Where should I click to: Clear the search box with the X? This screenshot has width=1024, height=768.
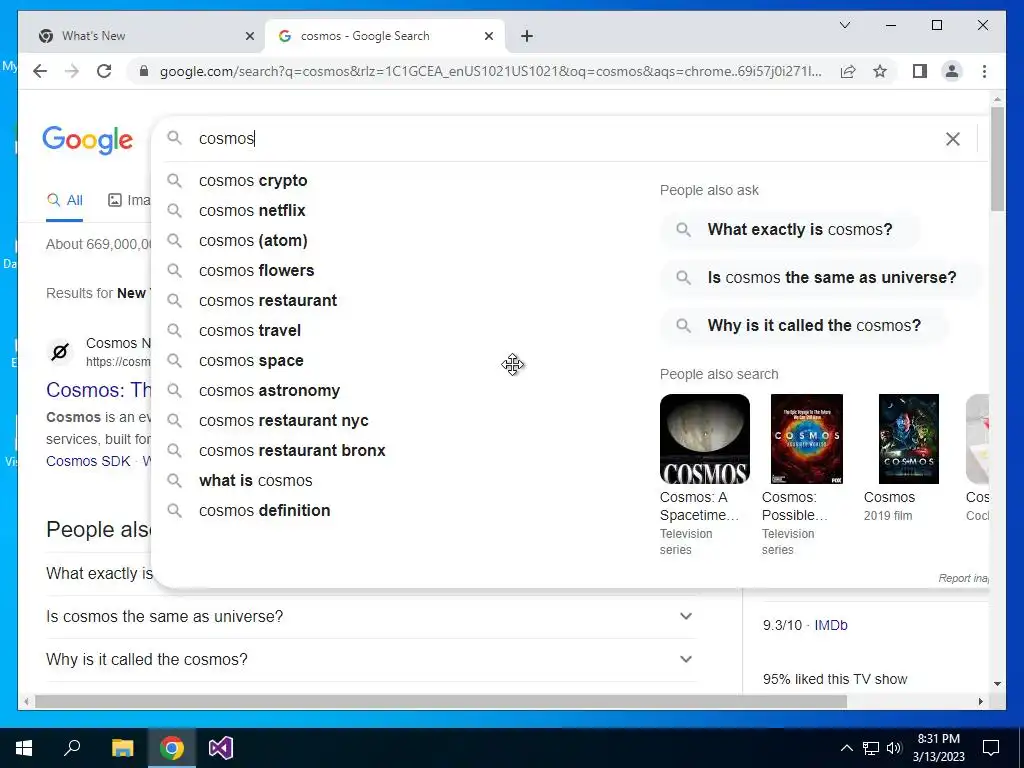tap(953, 138)
